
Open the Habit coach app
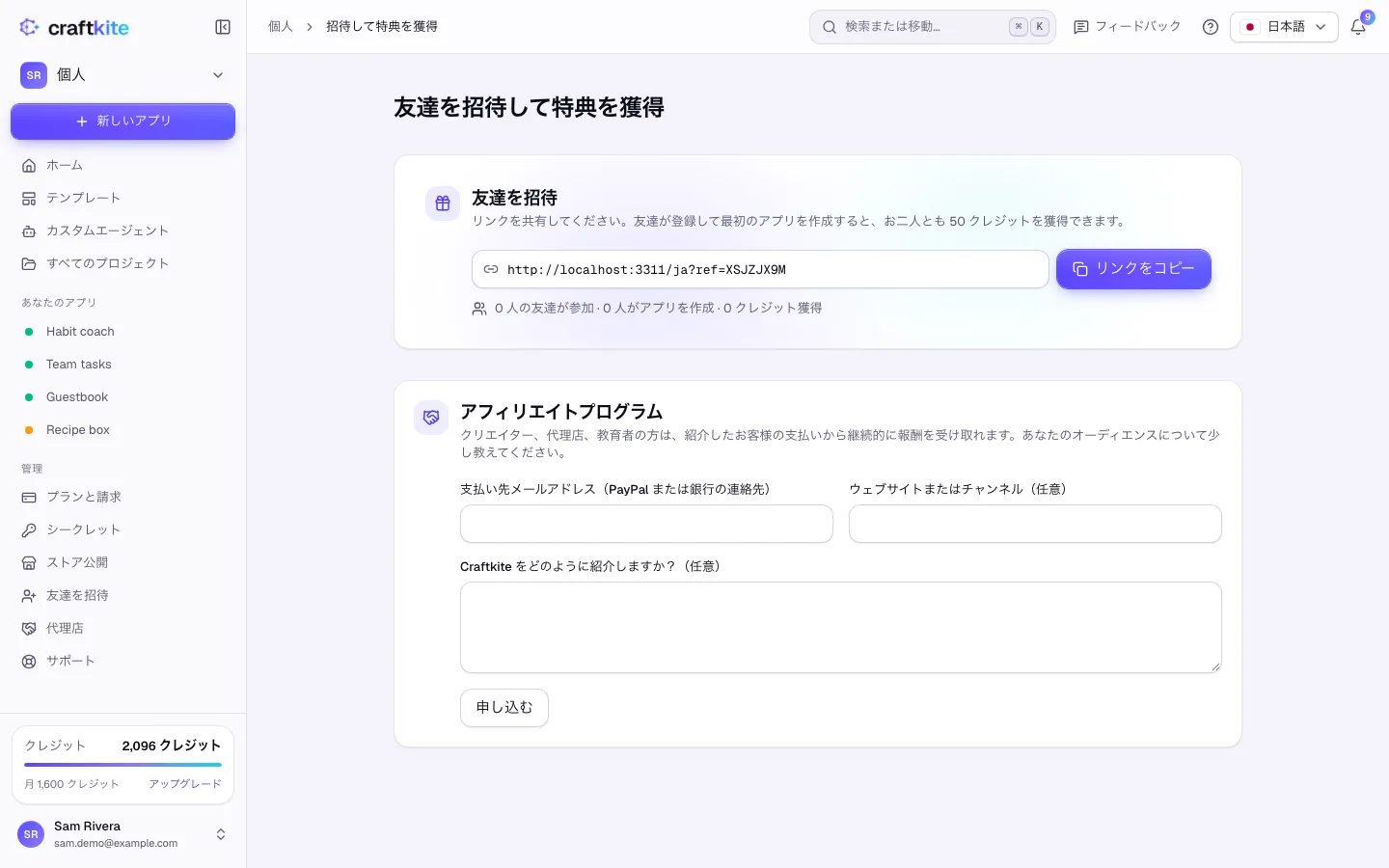pyautogui.click(x=123, y=332)
